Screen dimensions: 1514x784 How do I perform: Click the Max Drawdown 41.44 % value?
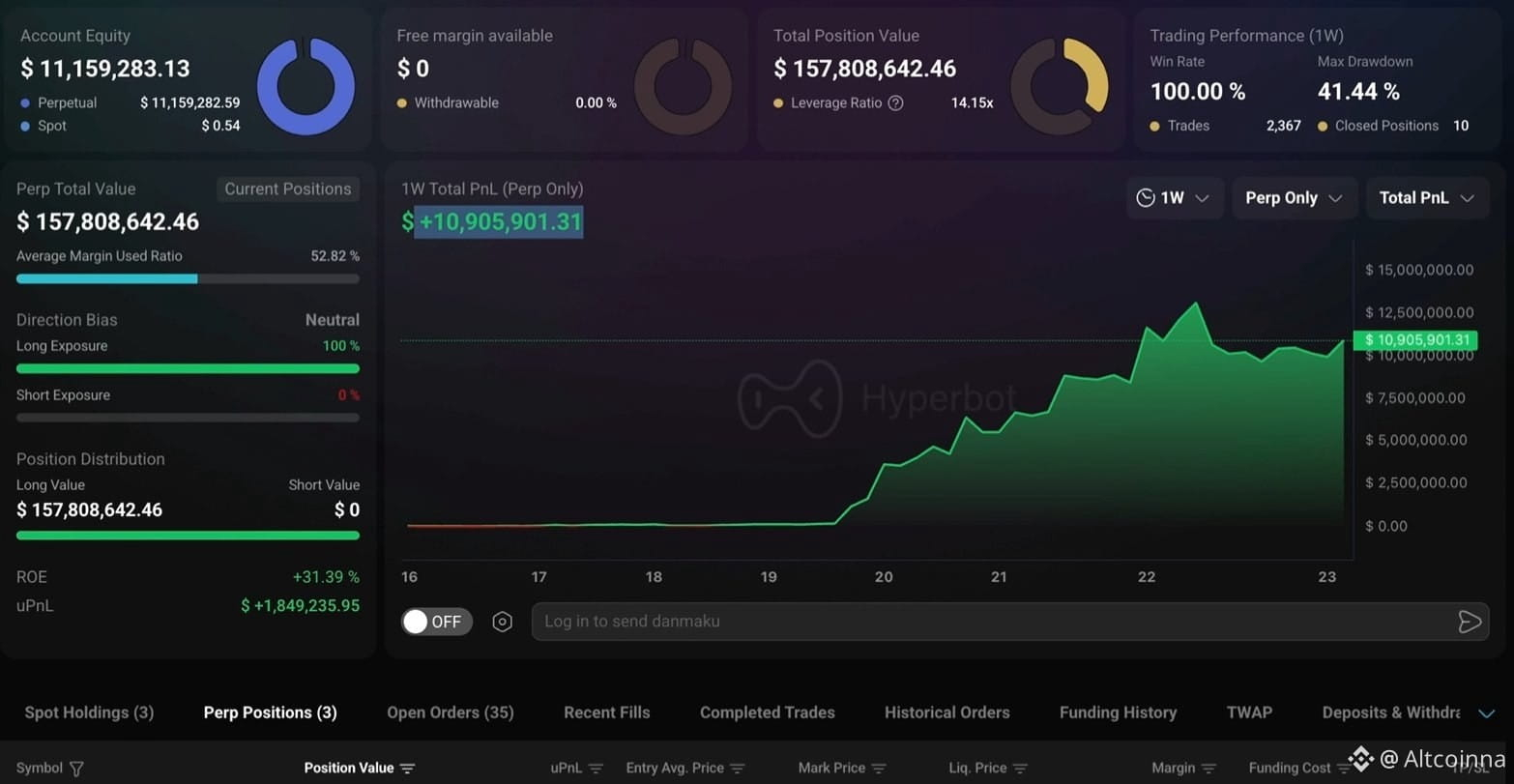tap(1358, 92)
